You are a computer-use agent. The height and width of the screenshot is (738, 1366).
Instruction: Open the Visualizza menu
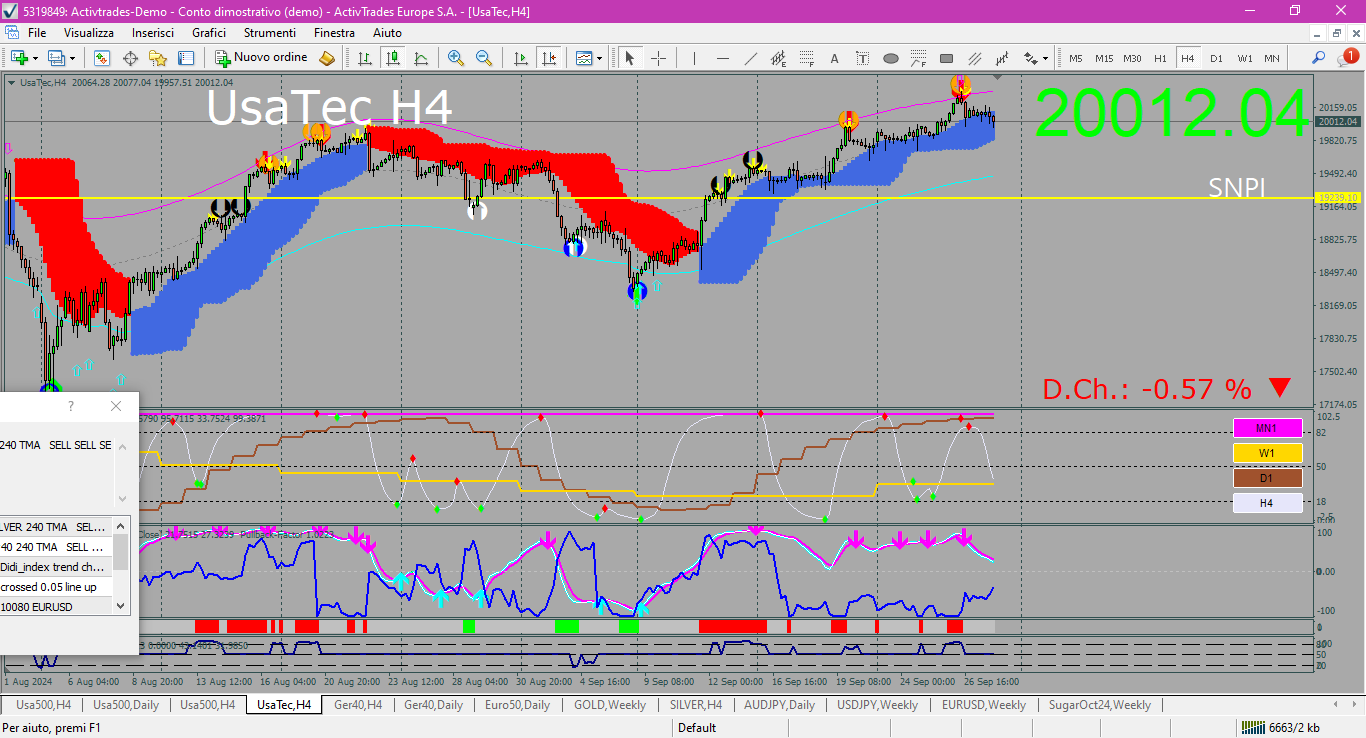[89, 33]
